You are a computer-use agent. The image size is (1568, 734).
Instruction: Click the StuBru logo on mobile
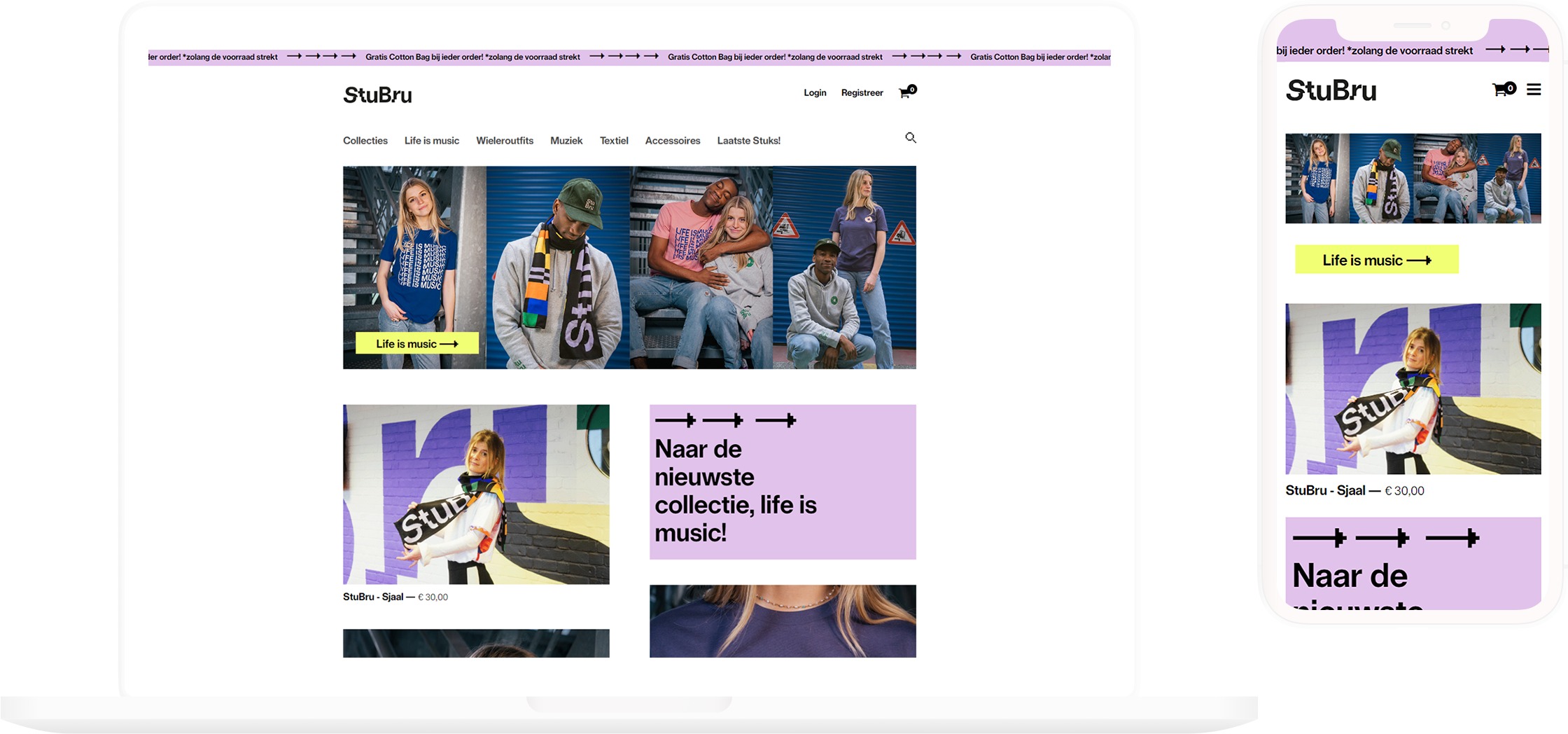click(x=1331, y=90)
